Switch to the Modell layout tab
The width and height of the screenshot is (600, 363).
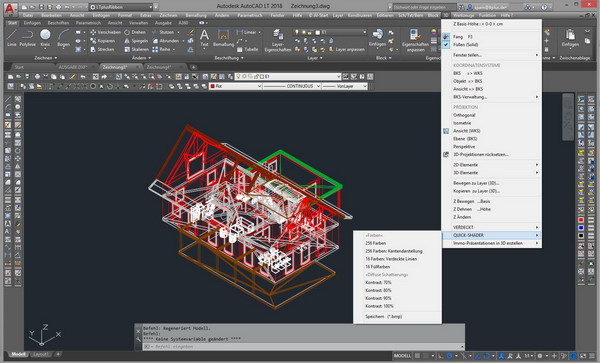[x=18, y=354]
